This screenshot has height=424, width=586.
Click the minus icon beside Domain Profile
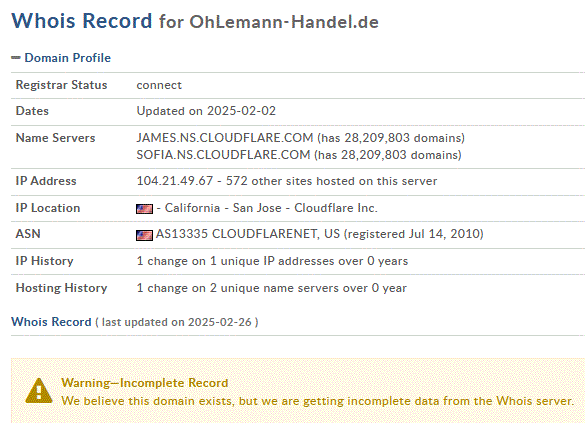[16, 58]
